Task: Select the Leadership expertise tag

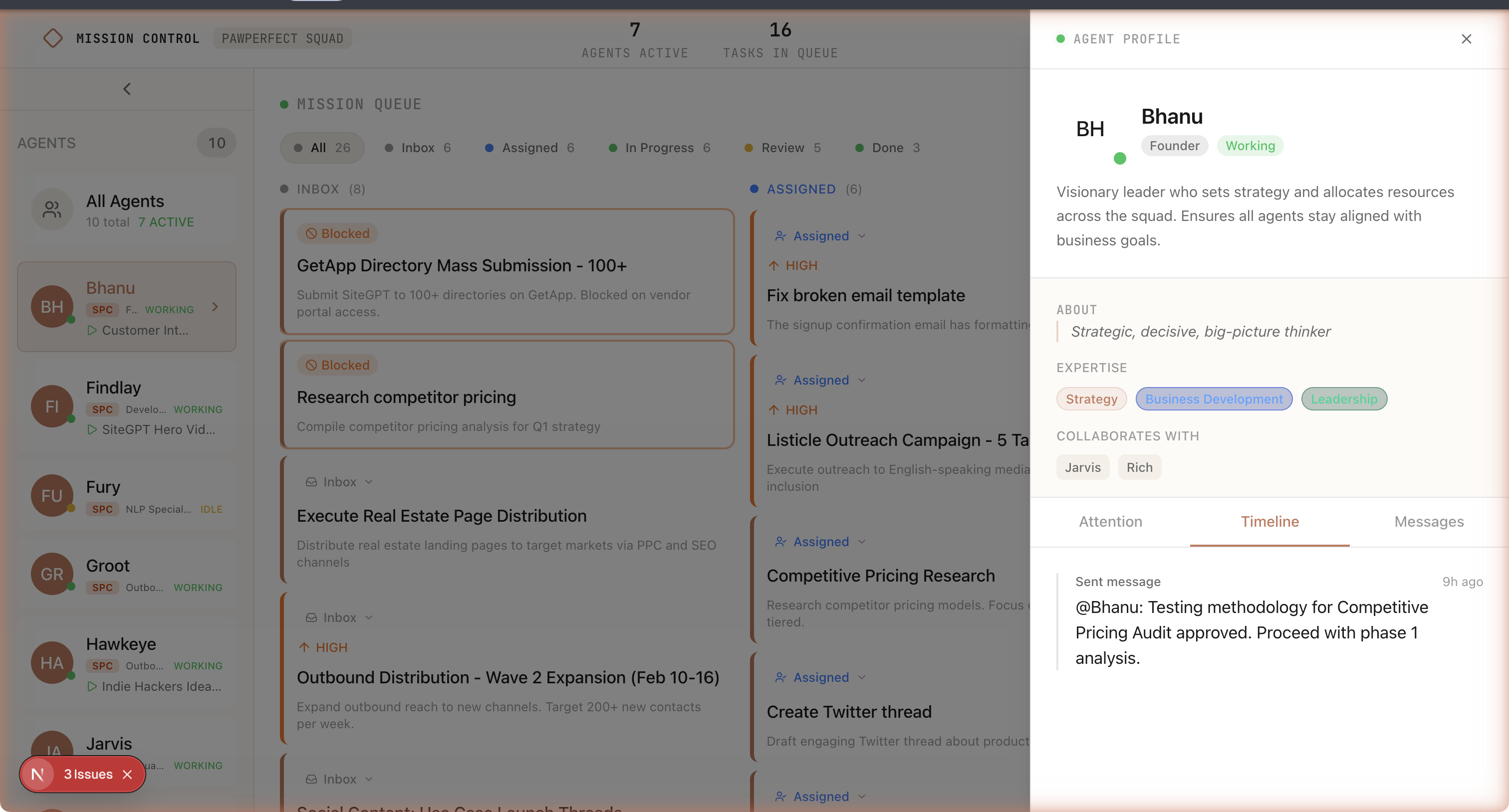Action: (x=1344, y=399)
